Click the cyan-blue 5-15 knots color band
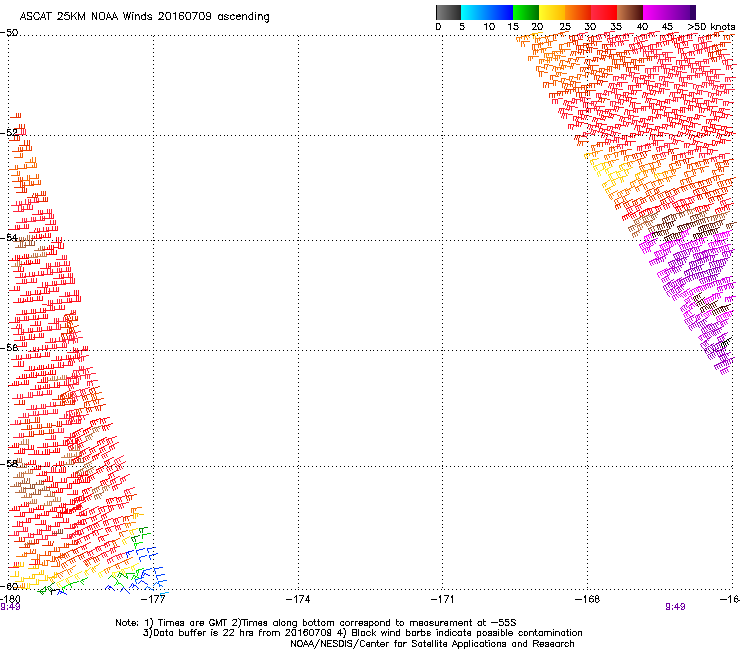This screenshot has height=650, width=740. point(487,12)
